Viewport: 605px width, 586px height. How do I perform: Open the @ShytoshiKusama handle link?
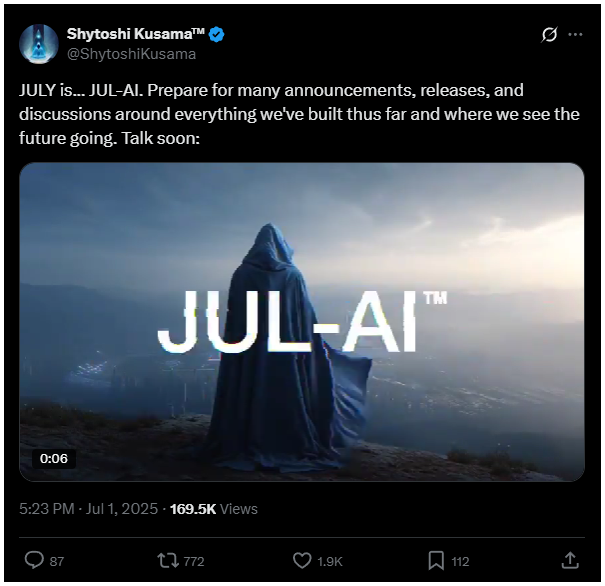tap(131, 54)
